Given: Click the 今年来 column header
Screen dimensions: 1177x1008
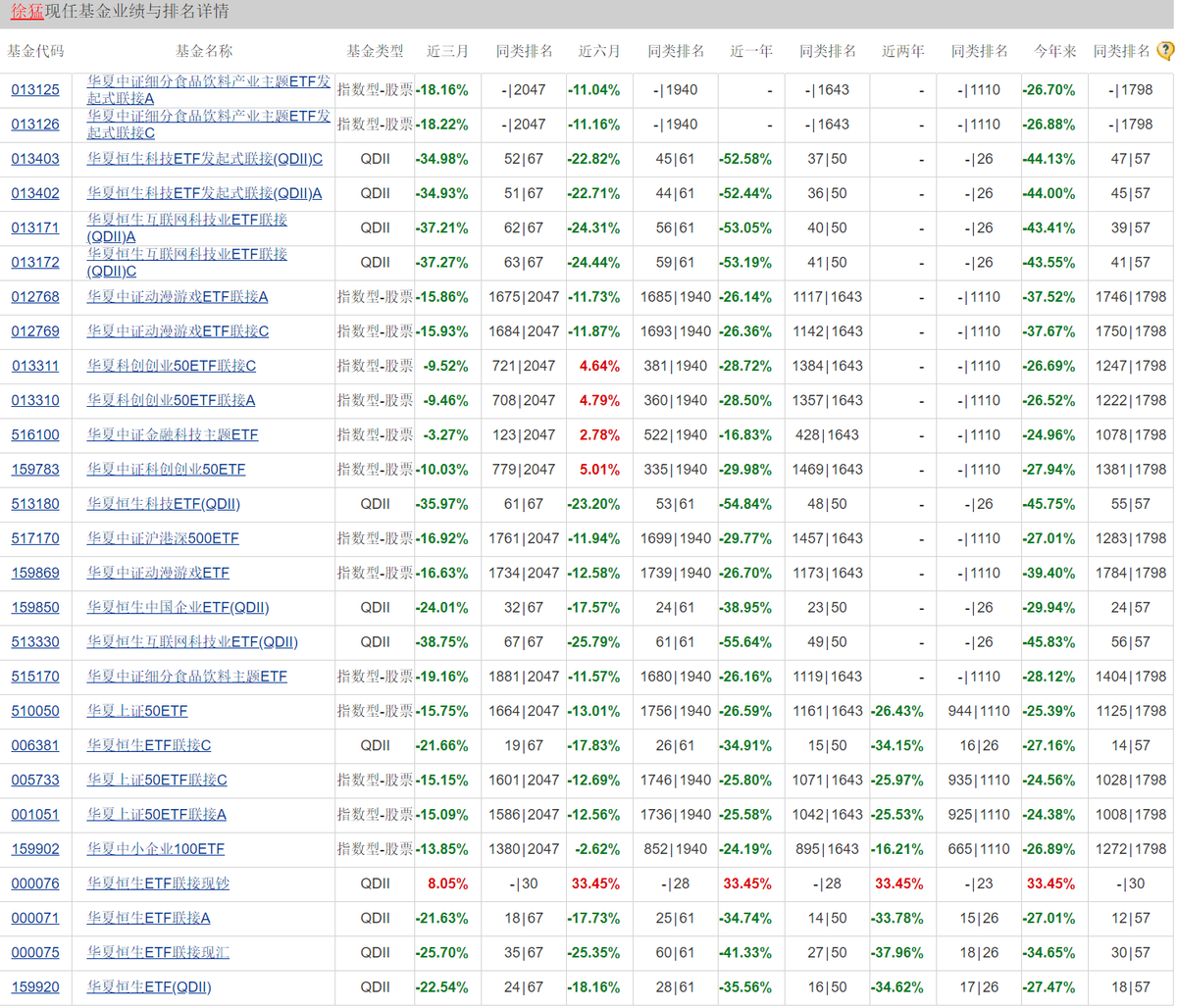Looking at the screenshot, I should click(x=1054, y=51).
